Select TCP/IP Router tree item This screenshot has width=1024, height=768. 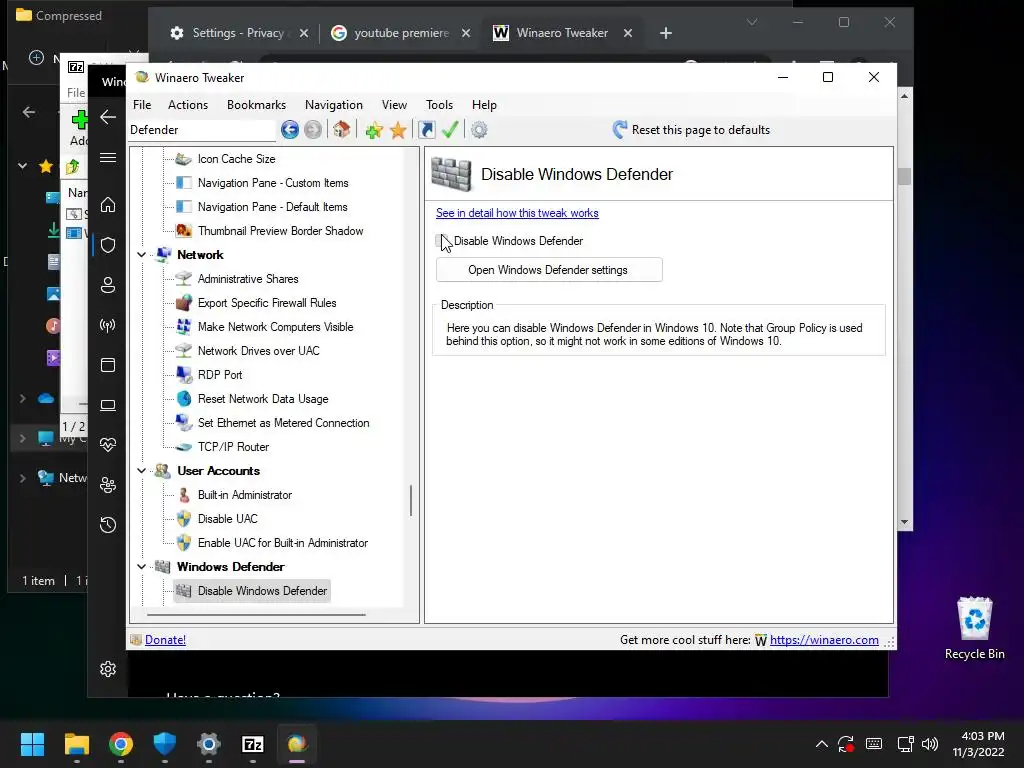tap(233, 447)
